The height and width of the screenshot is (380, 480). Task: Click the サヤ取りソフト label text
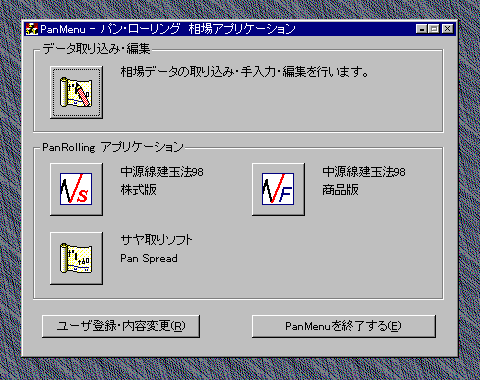[156, 240]
